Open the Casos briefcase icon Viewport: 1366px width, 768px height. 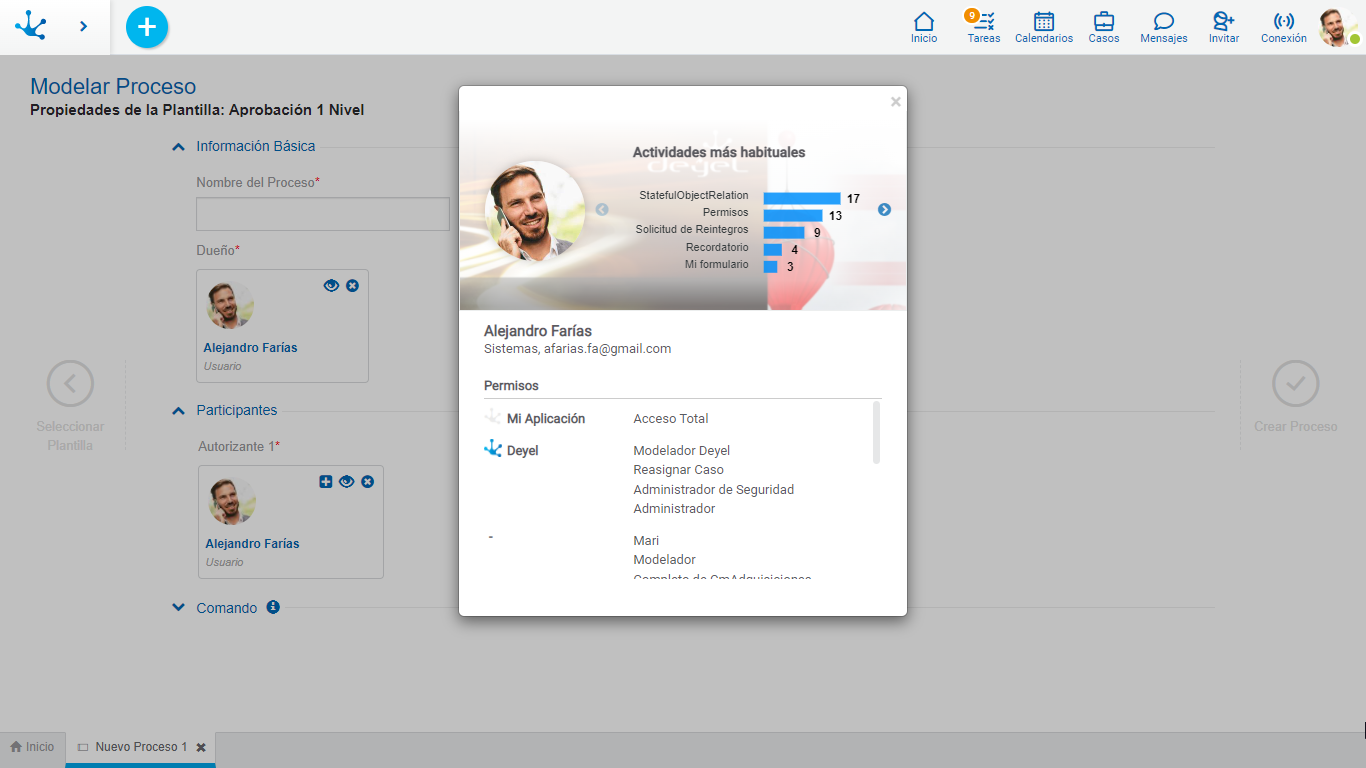click(1104, 27)
